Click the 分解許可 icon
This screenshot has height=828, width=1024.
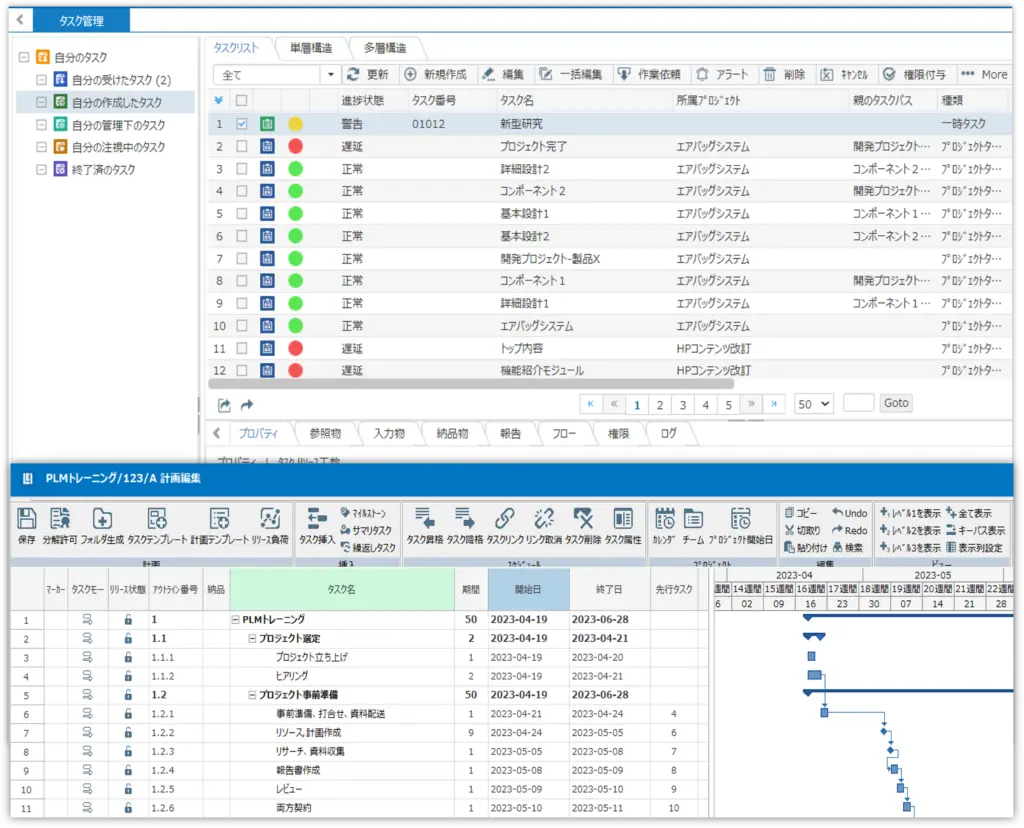click(x=60, y=519)
